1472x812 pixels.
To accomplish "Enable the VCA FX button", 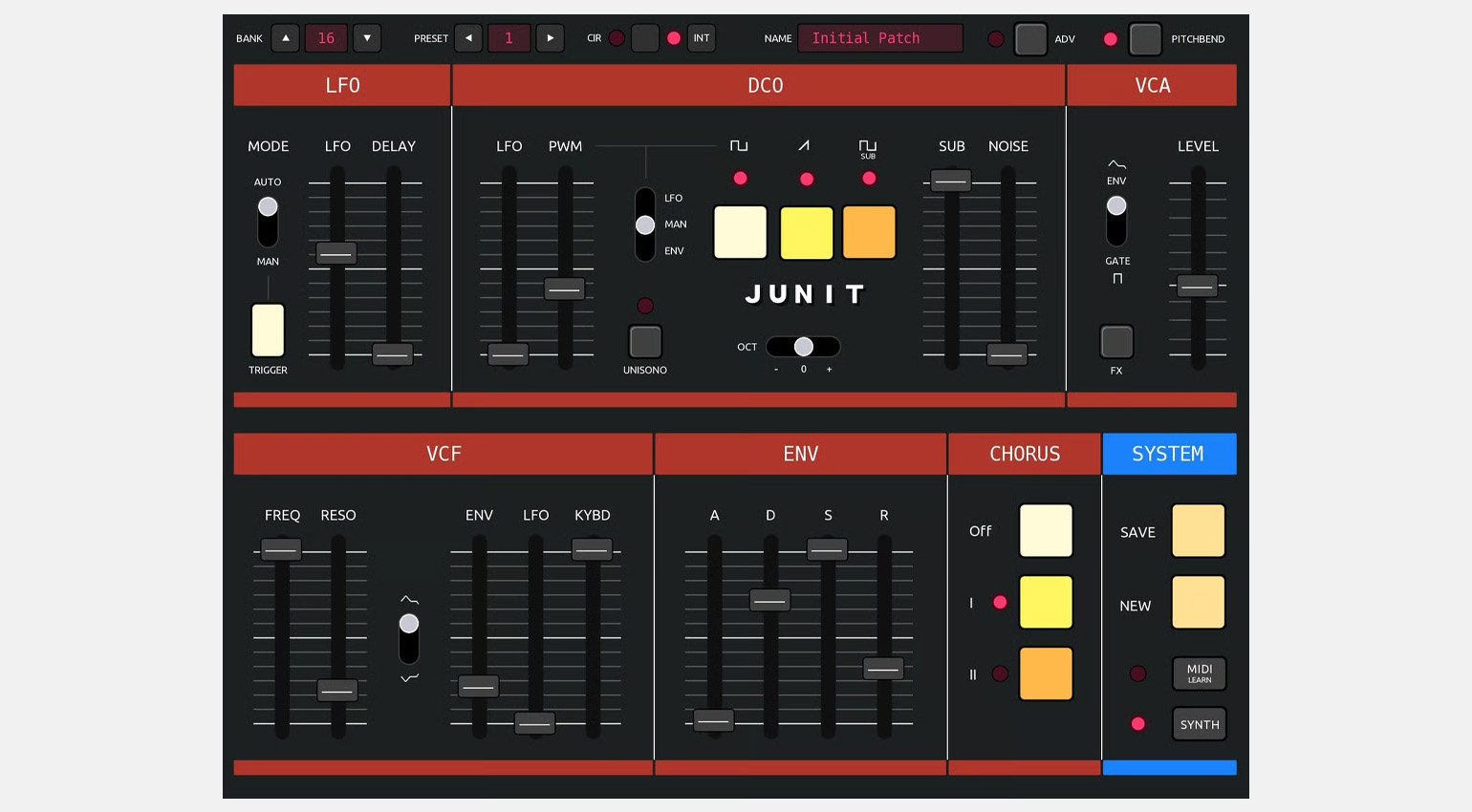I will click(1116, 341).
